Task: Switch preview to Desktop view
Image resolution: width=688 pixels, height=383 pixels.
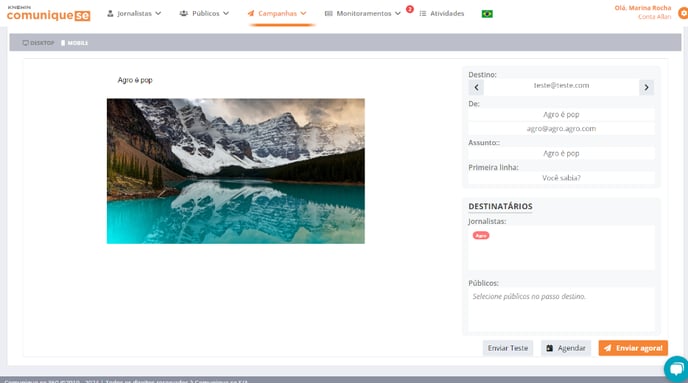Action: [x=39, y=43]
